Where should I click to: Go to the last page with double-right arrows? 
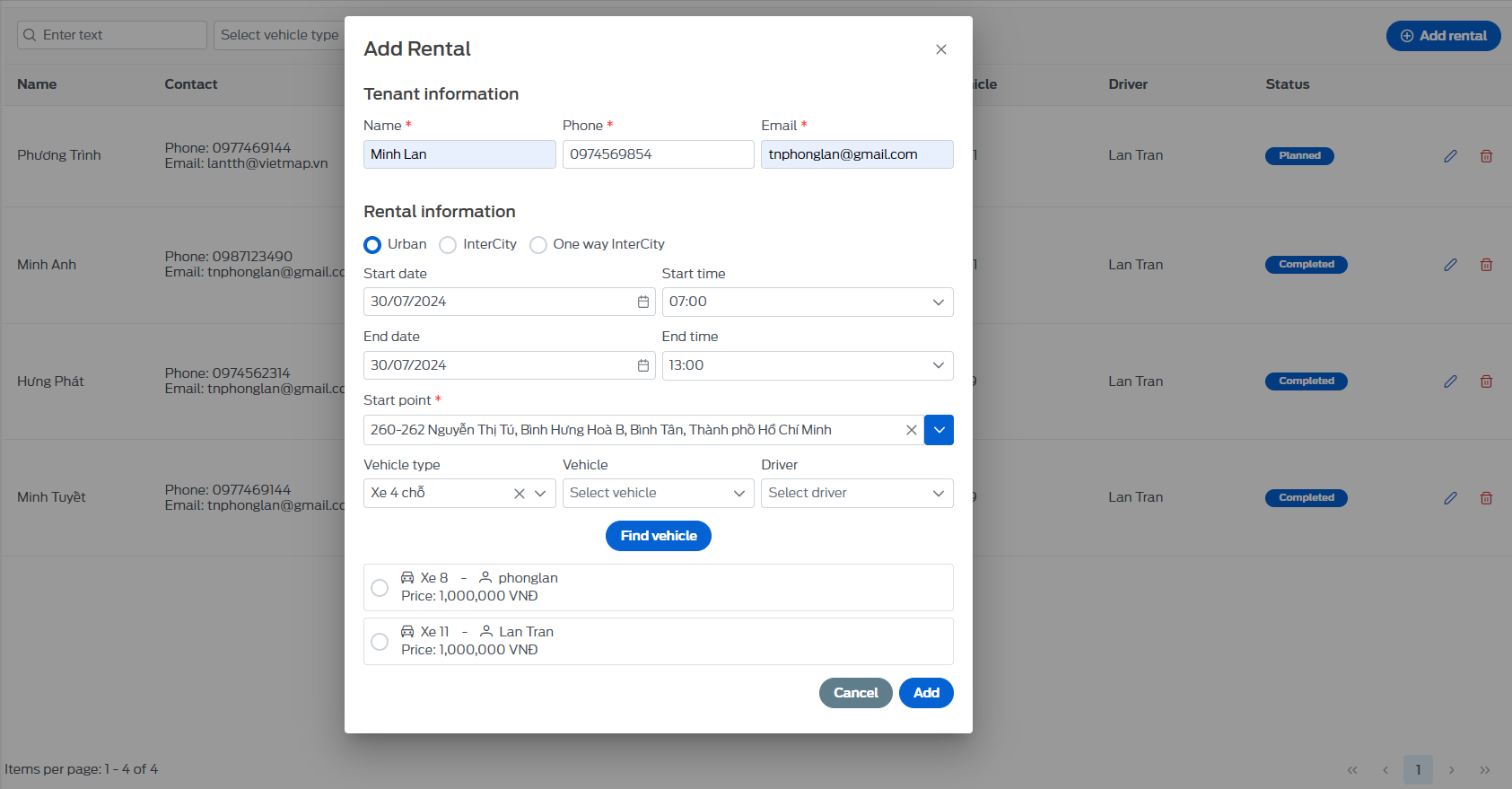pos(1485,770)
